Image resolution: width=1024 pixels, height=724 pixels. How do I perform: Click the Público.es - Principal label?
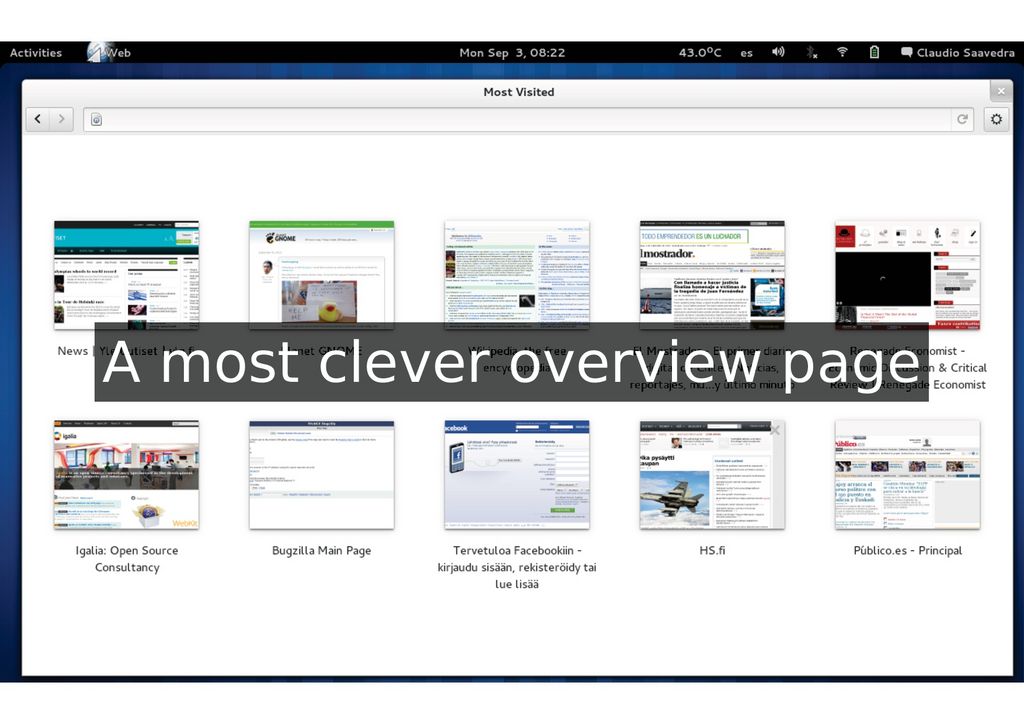coord(907,551)
